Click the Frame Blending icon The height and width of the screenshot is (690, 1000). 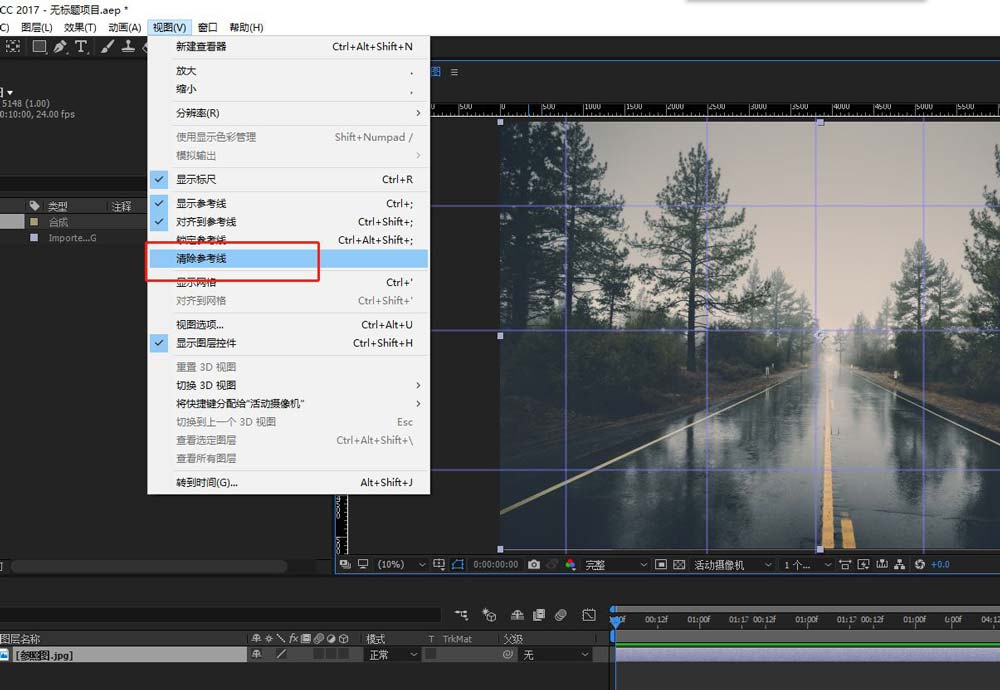tap(539, 615)
